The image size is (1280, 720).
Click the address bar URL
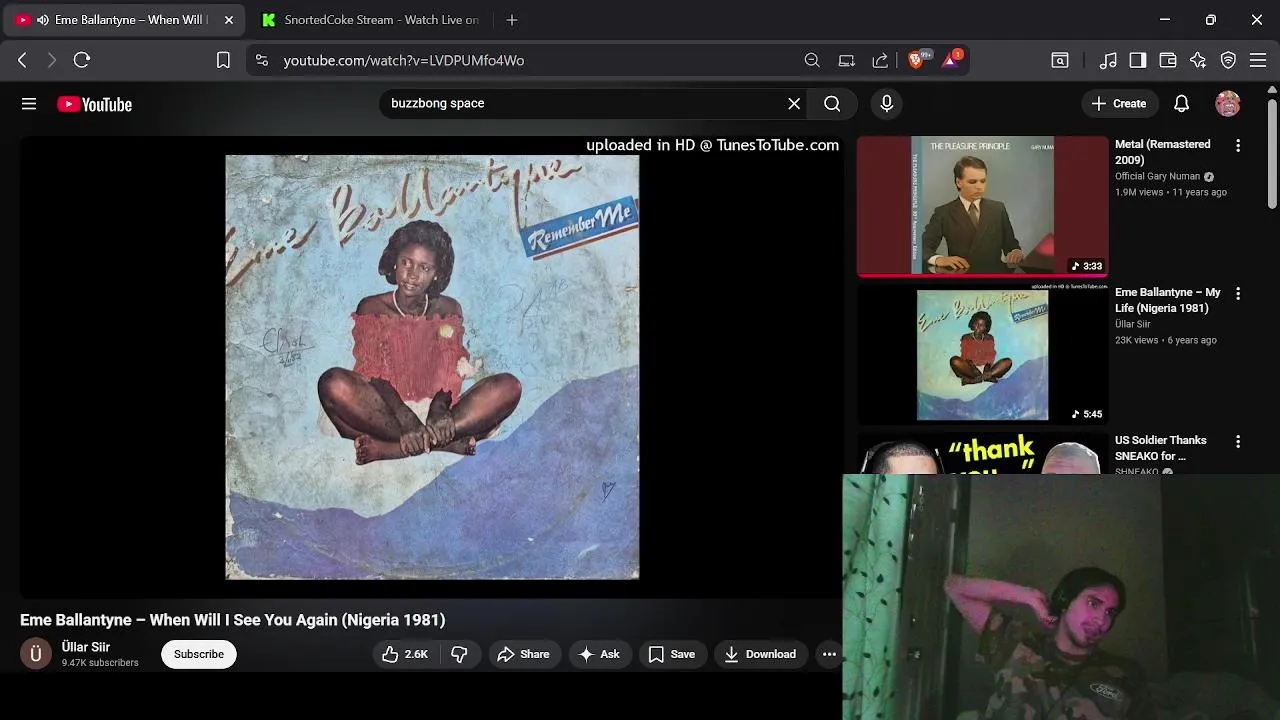[403, 60]
